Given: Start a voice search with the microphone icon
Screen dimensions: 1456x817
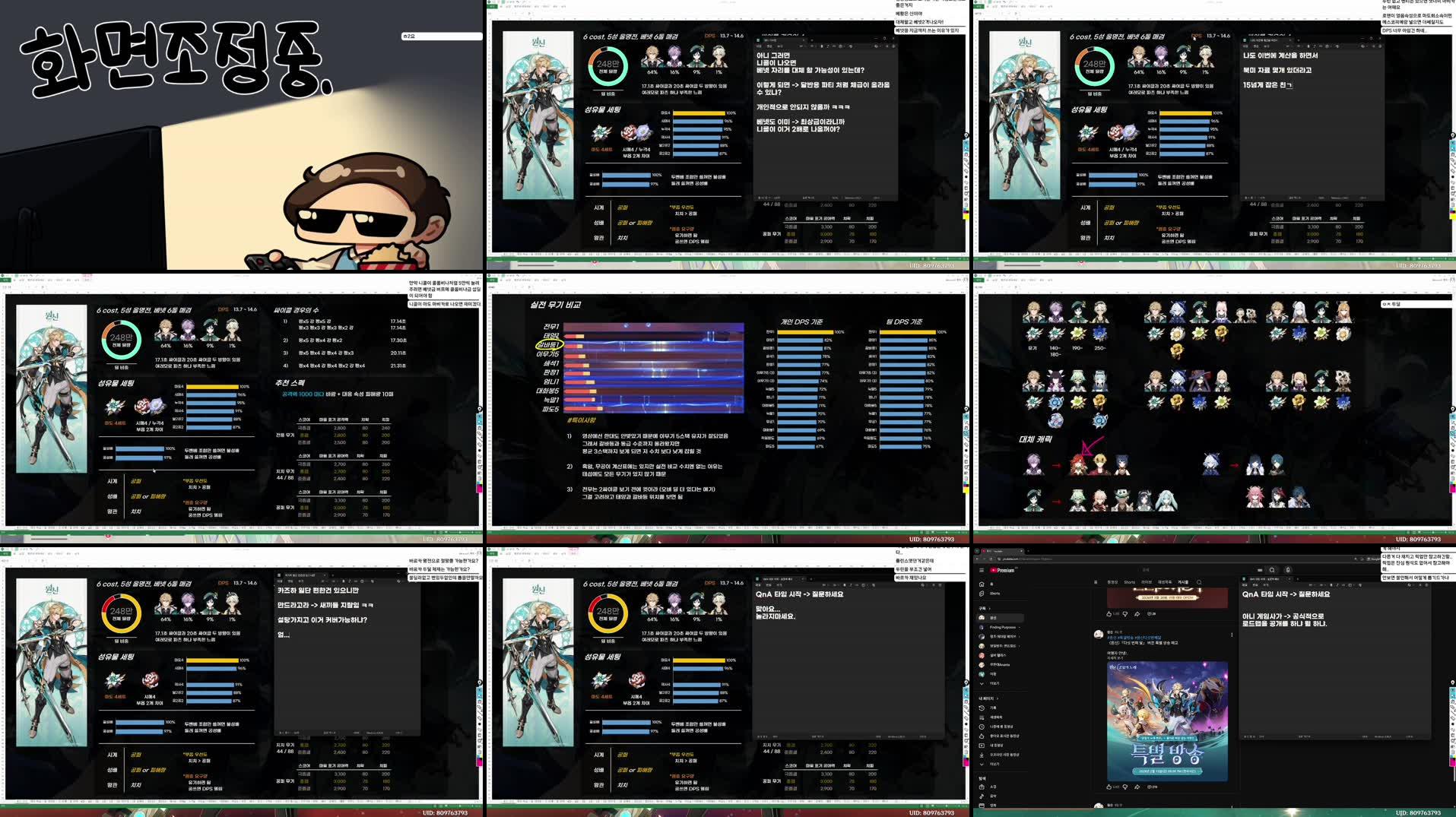Looking at the screenshot, I should 1288,570.
